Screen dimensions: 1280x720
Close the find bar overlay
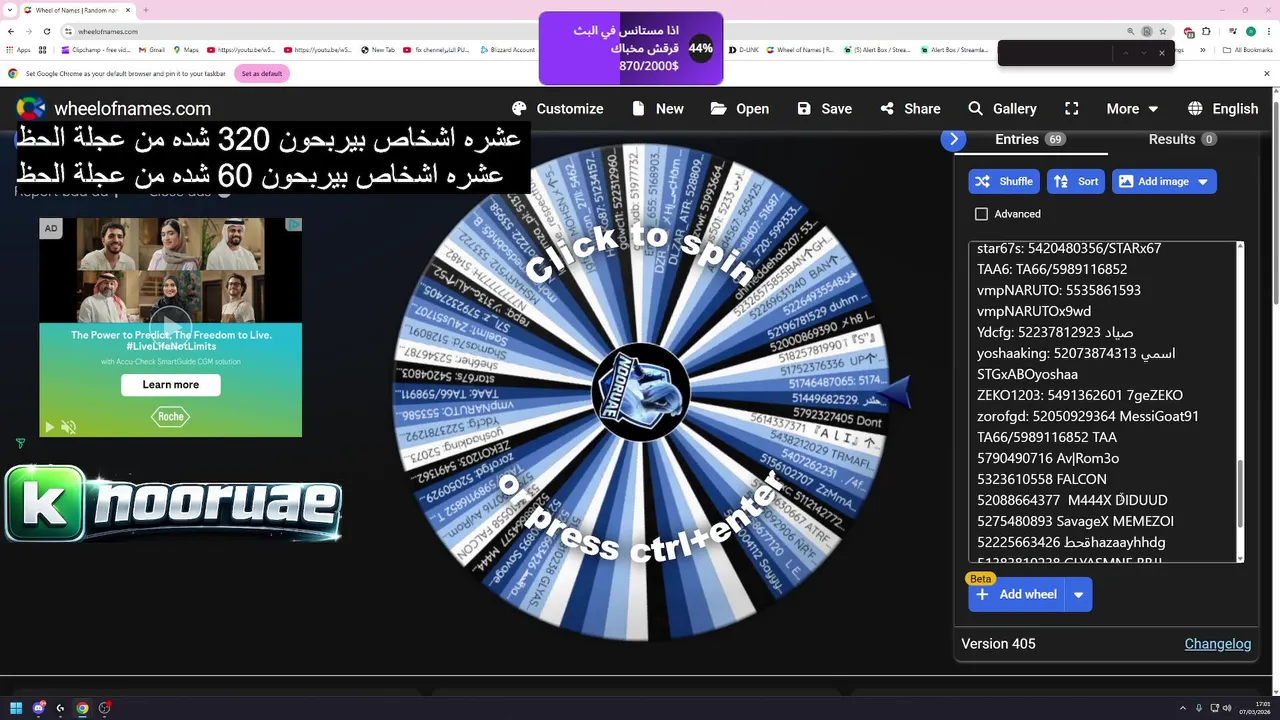click(1162, 53)
